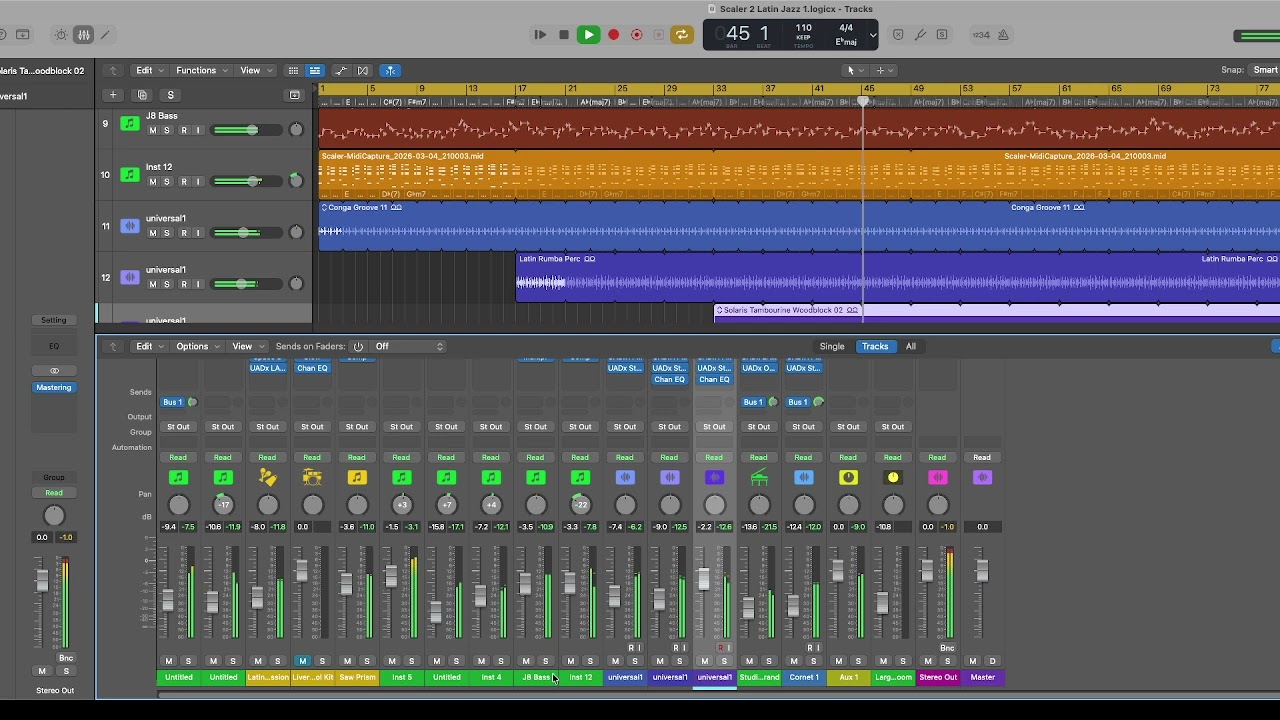
Task: Click the yellow Saw Prism instrument icon
Action: [357, 478]
